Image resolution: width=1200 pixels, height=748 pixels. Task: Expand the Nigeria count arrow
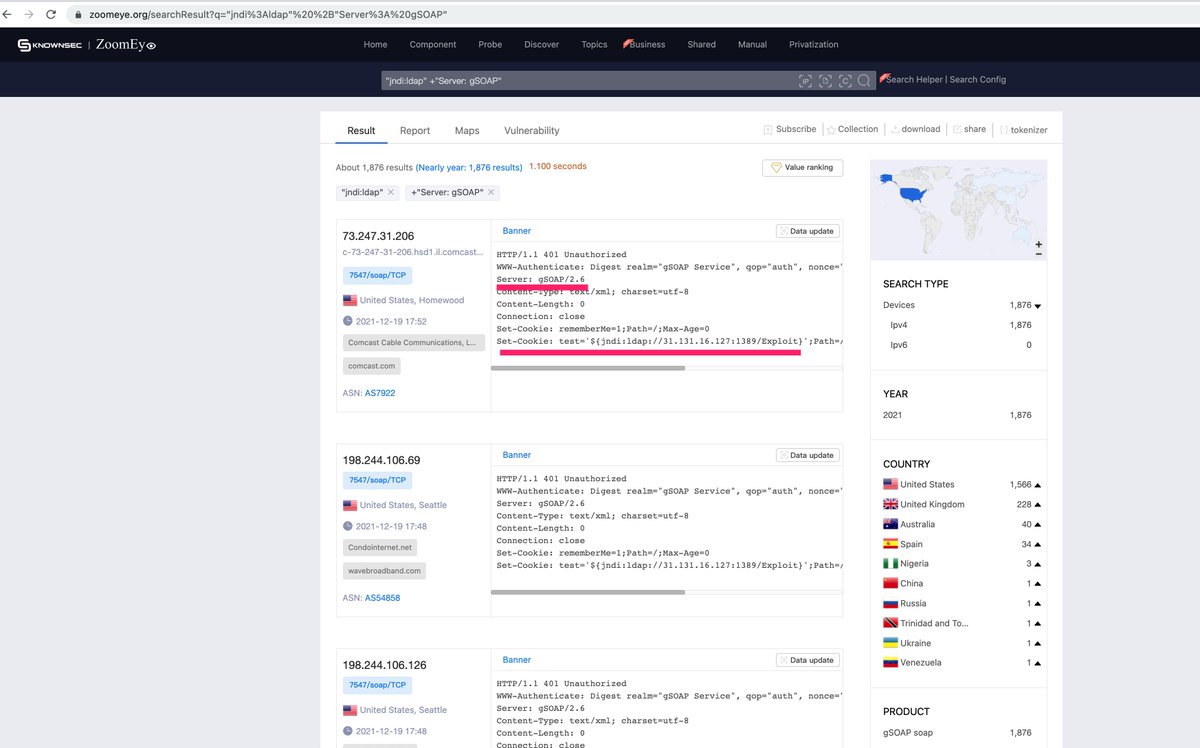pos(1038,564)
